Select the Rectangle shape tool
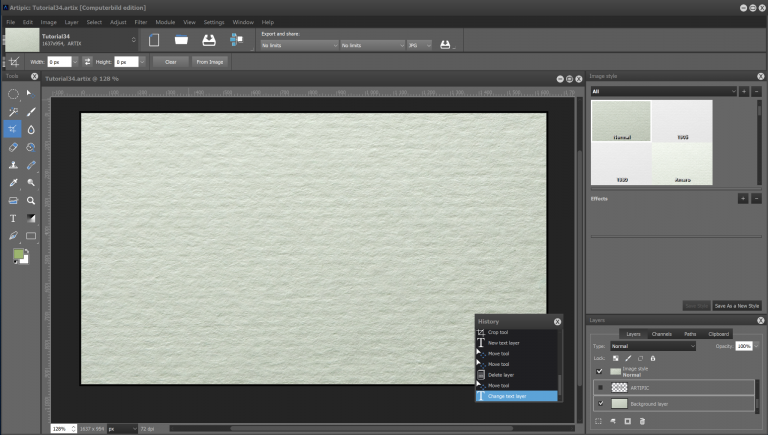768x435 pixels. tap(31, 236)
